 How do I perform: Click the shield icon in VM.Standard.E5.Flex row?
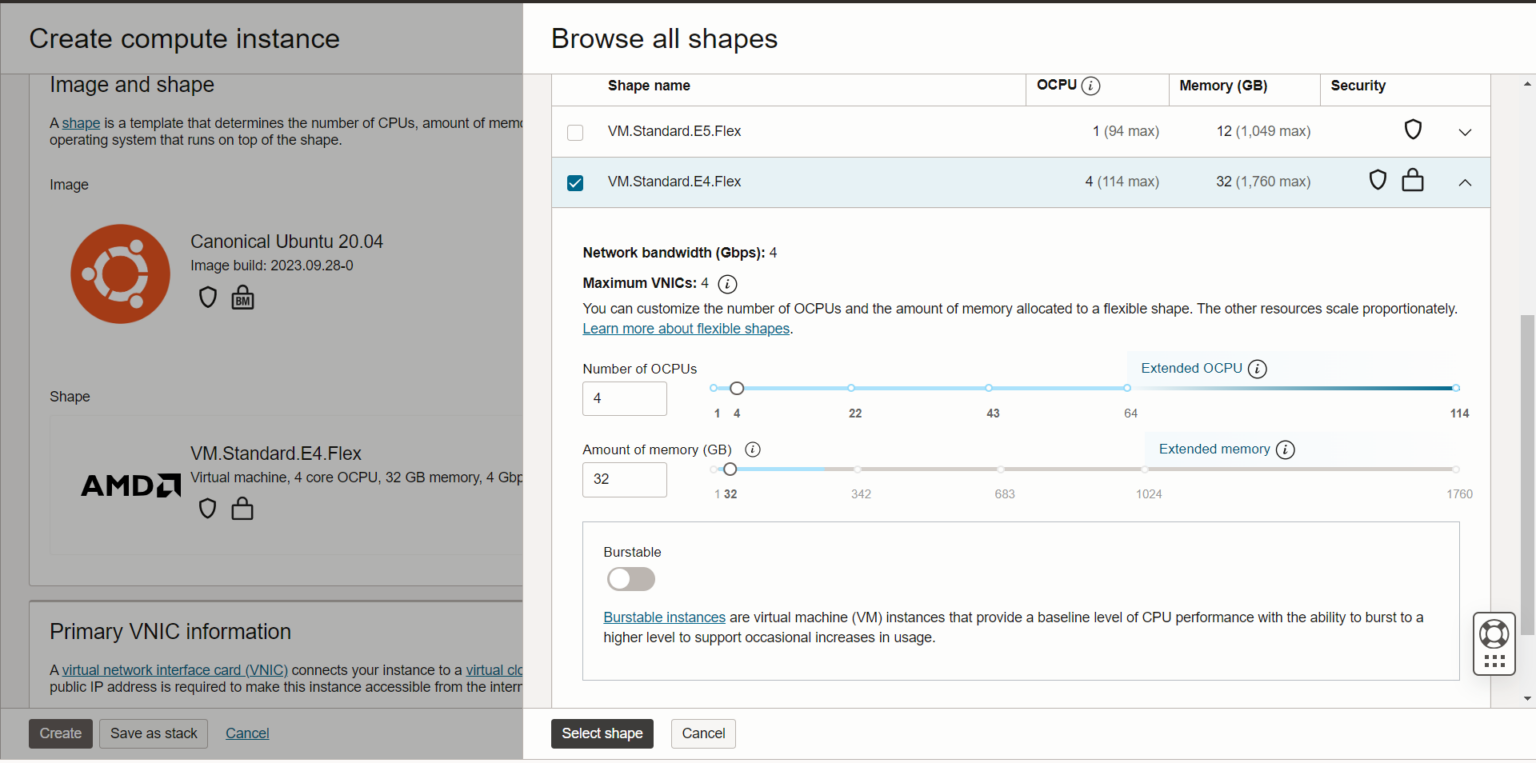[x=1413, y=130]
